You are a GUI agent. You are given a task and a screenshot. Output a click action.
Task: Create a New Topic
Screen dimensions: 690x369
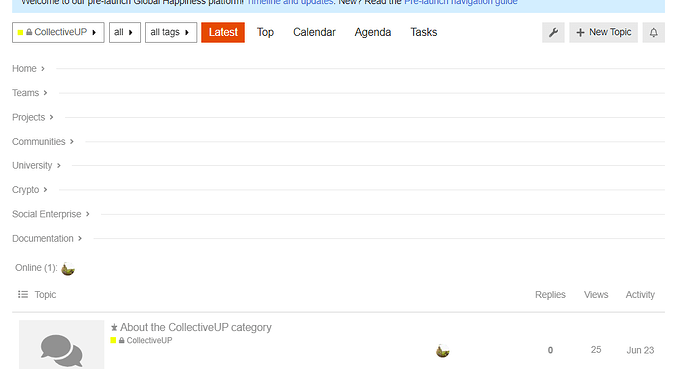pos(603,33)
